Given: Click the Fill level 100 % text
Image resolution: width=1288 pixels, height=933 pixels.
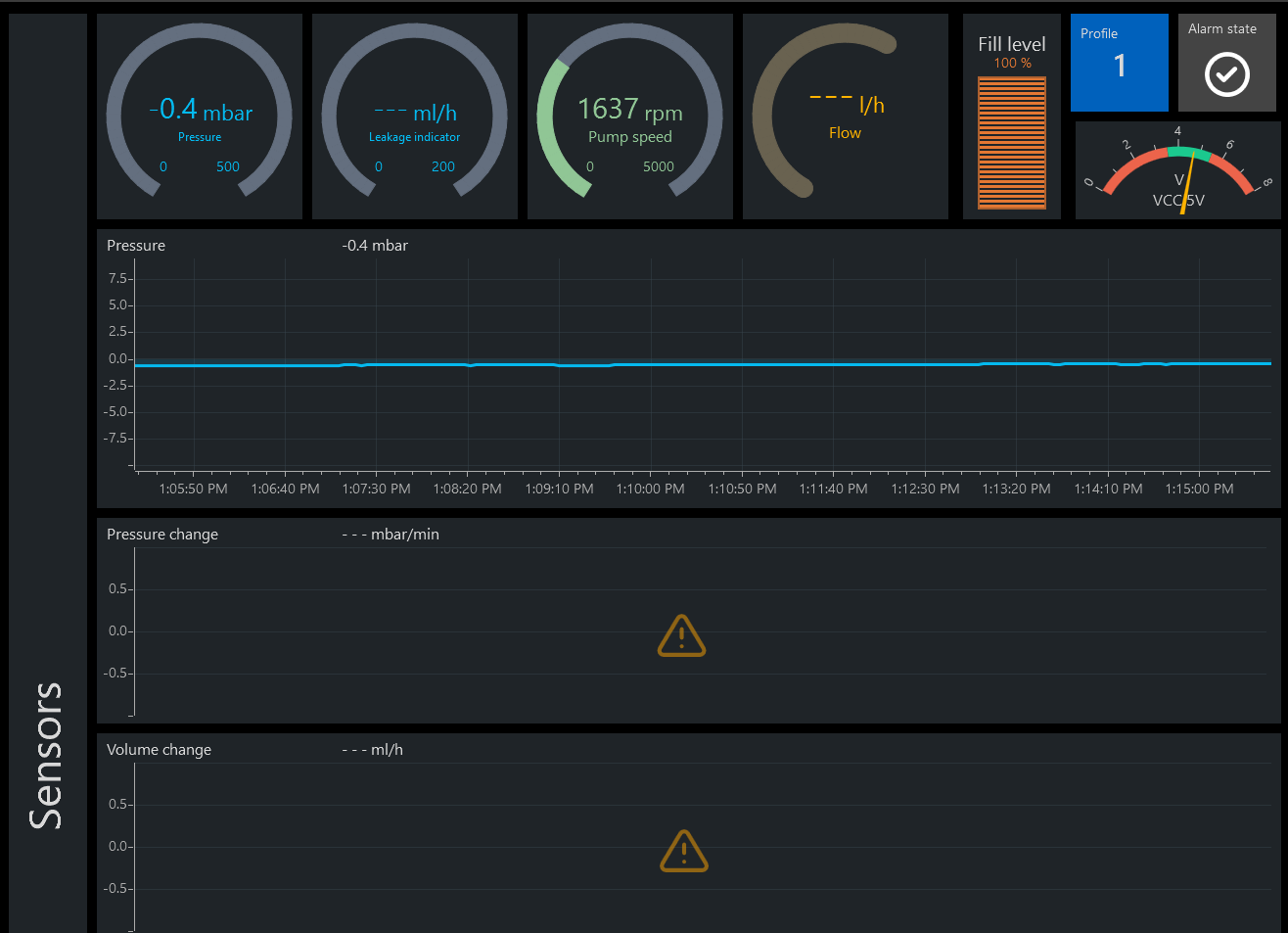Looking at the screenshot, I should (x=1012, y=63).
